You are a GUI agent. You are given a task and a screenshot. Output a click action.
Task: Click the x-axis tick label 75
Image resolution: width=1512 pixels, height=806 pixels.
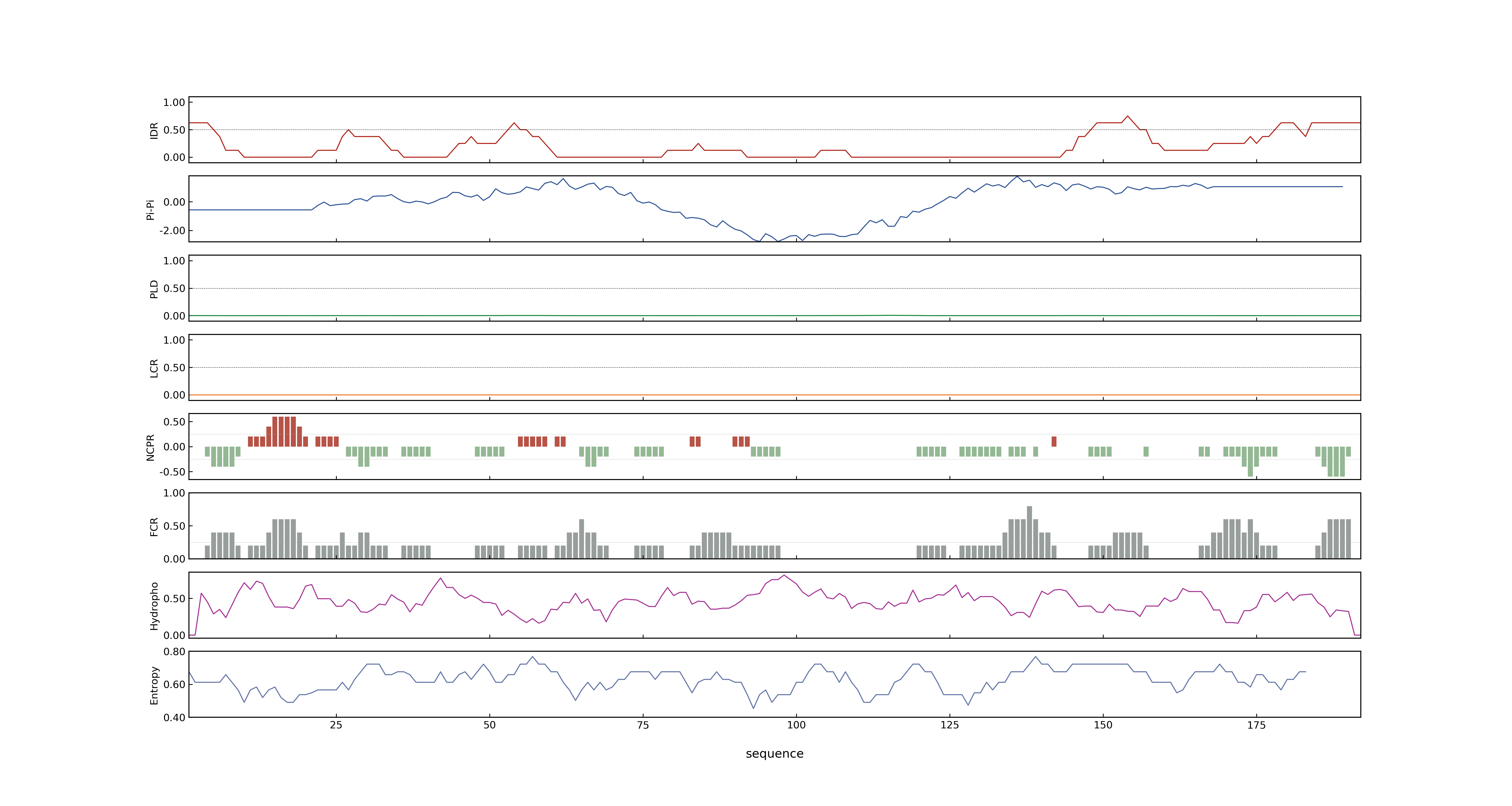(x=643, y=725)
